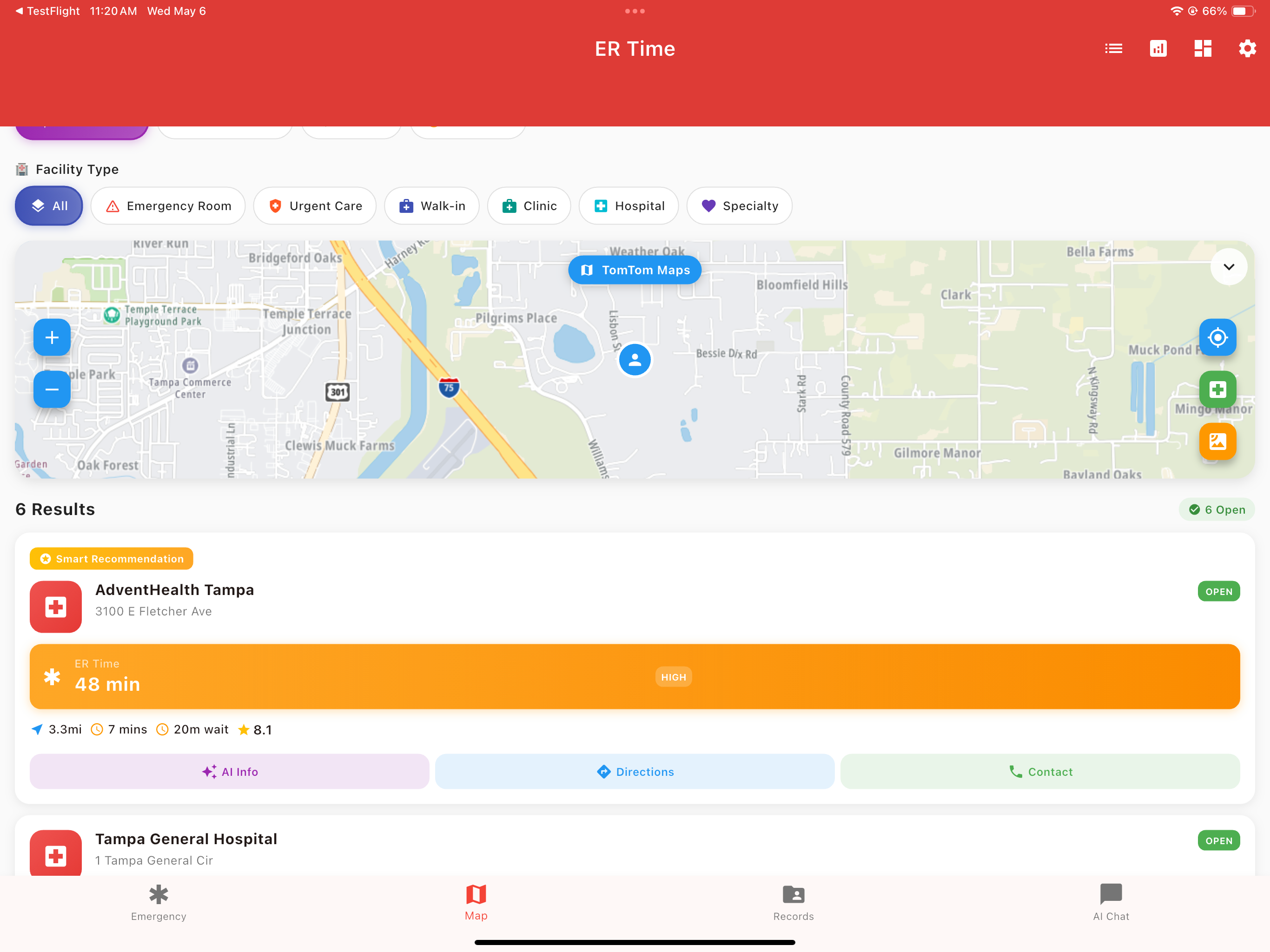The width and height of the screenshot is (1270, 952).
Task: Filter by Specialty facilities
Action: coord(740,206)
